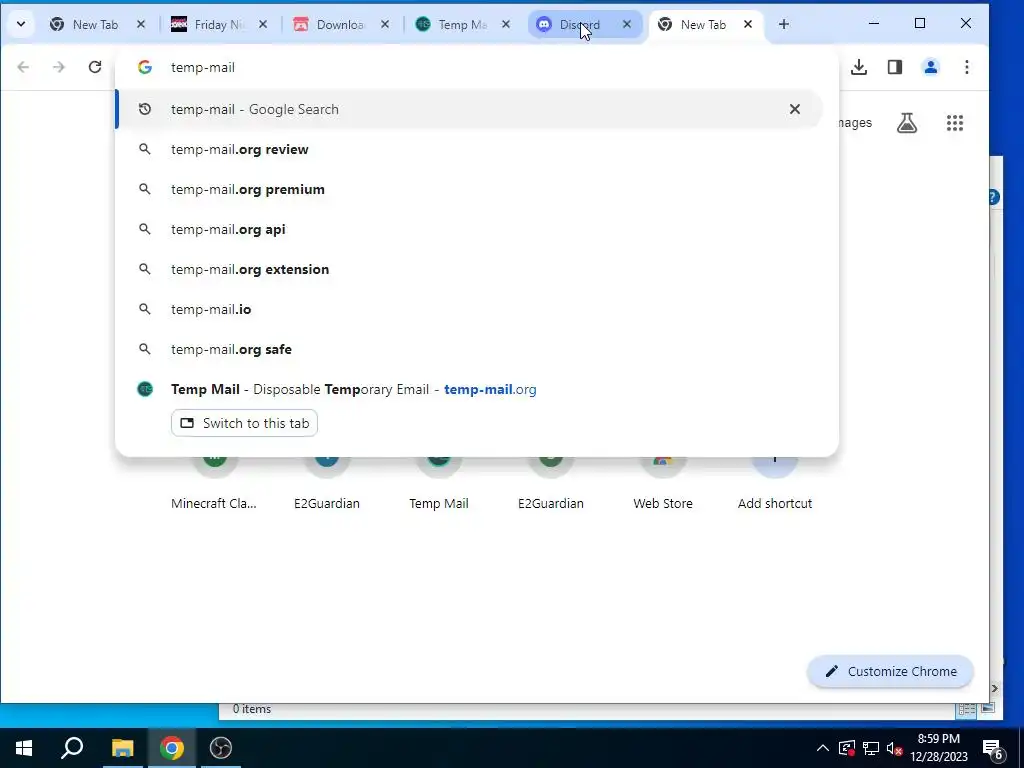Close the Download tab
Viewport: 1024px width, 768px height.
pyautogui.click(x=385, y=24)
